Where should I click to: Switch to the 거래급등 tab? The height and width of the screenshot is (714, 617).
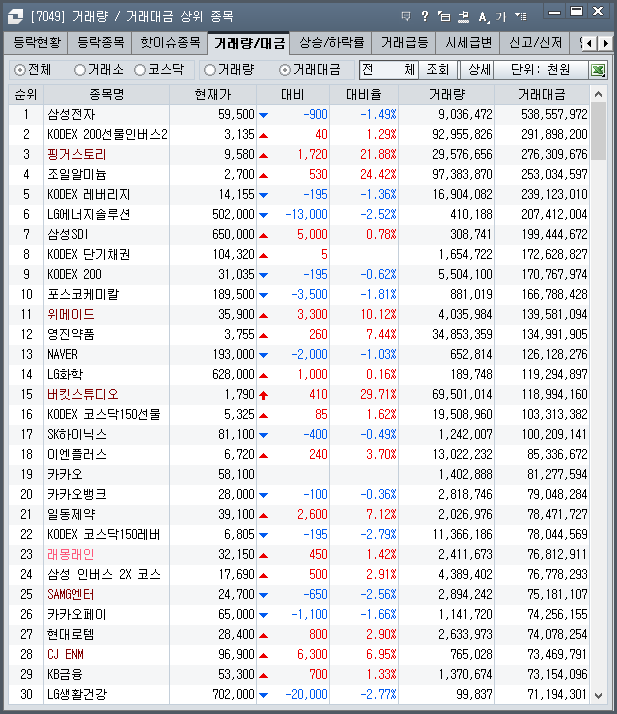(x=404, y=43)
